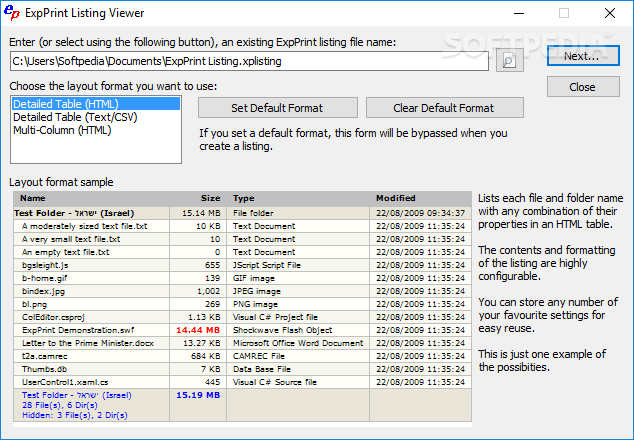
Task: Click 'Letter to the Prime Minister.docx'
Action: coord(88,343)
